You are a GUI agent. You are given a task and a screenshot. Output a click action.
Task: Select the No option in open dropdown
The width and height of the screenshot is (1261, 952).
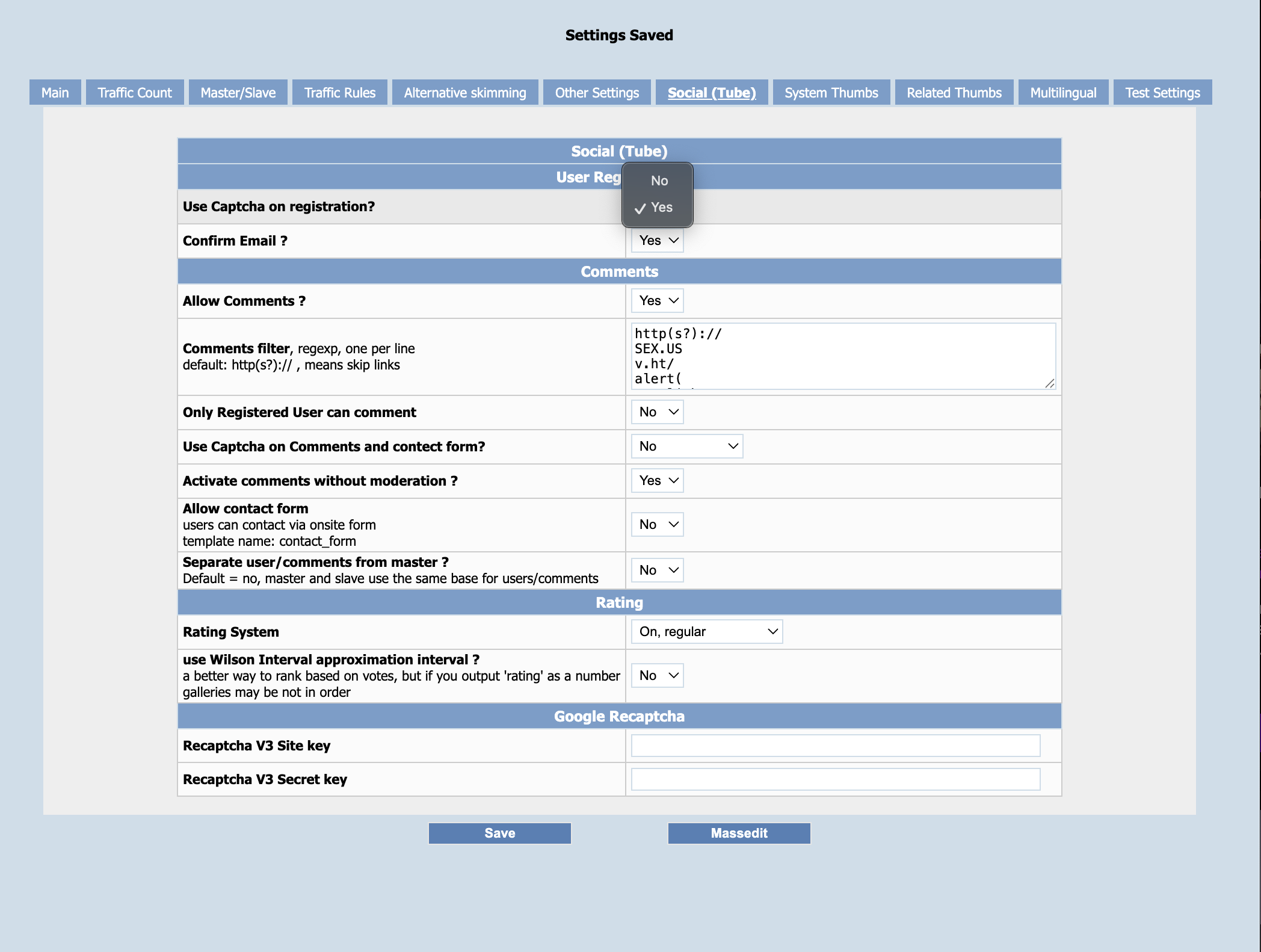pos(658,181)
